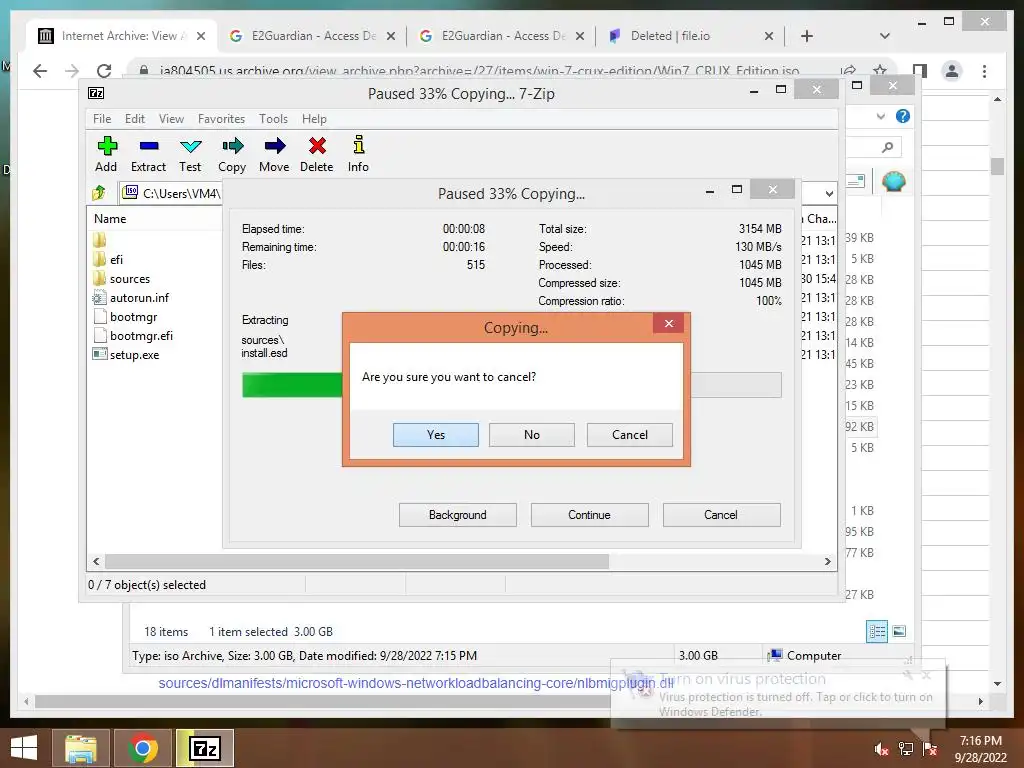The width and height of the screenshot is (1024, 768).
Task: Click the up-folder icon beside the path box
Action: pyautogui.click(x=99, y=193)
